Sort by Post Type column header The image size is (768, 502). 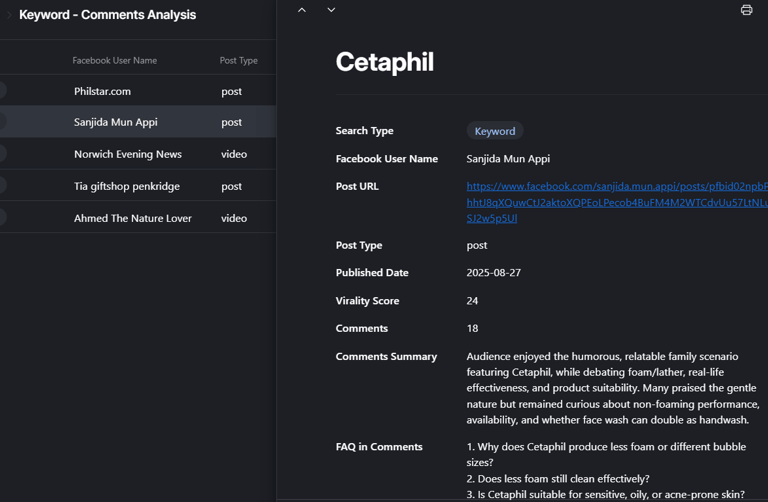coord(239,60)
